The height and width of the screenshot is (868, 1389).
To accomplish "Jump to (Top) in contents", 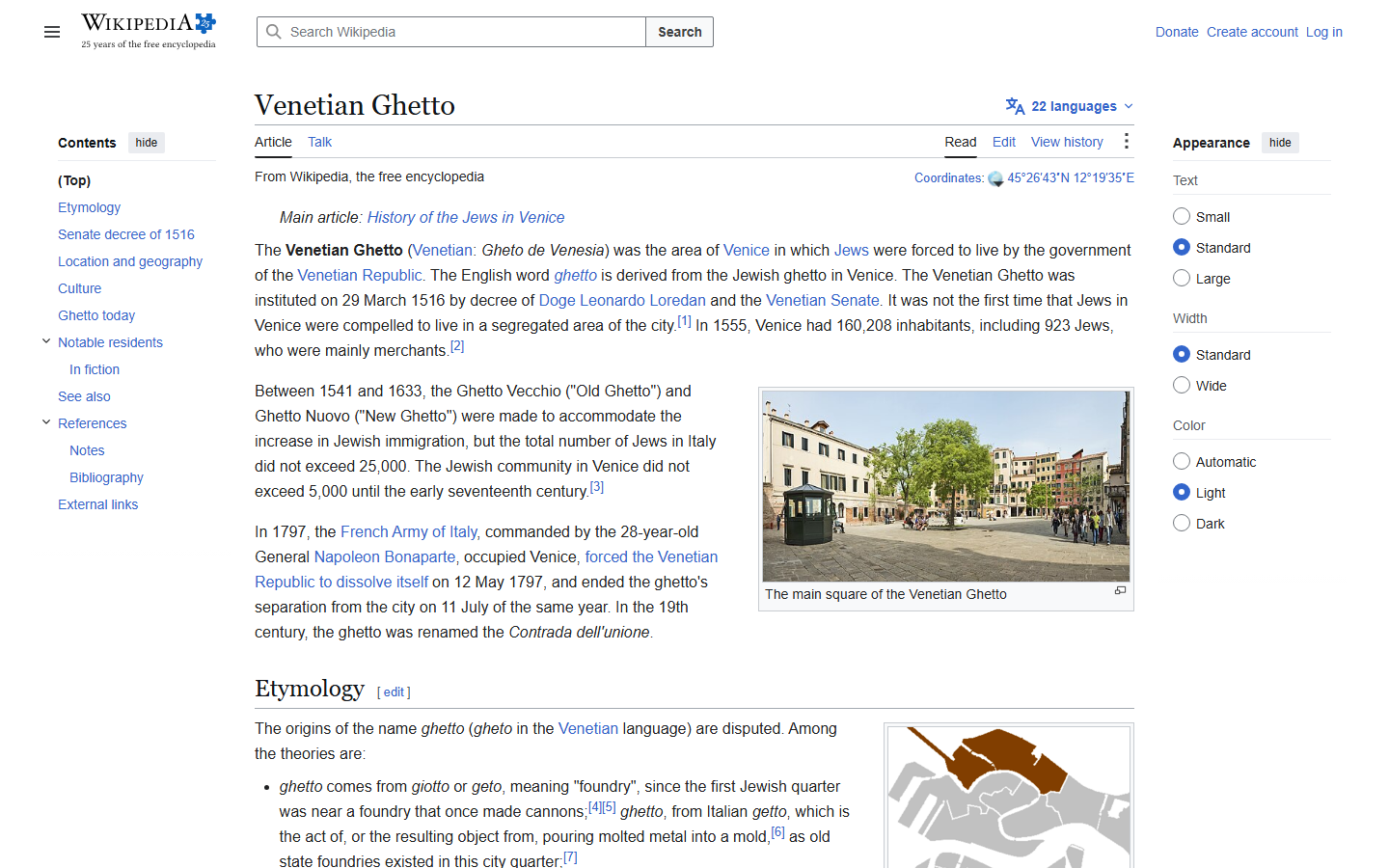I will [x=74, y=180].
